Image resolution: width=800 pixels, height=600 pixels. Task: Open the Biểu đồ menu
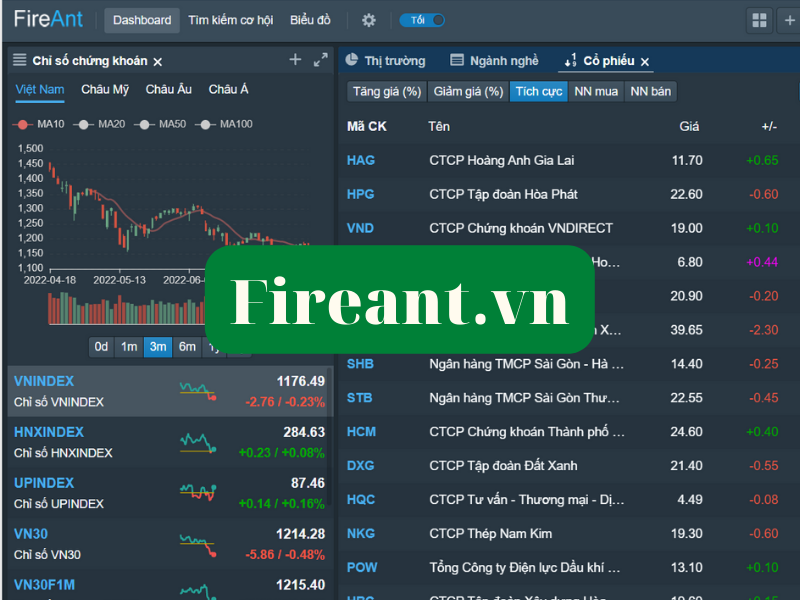click(x=310, y=20)
